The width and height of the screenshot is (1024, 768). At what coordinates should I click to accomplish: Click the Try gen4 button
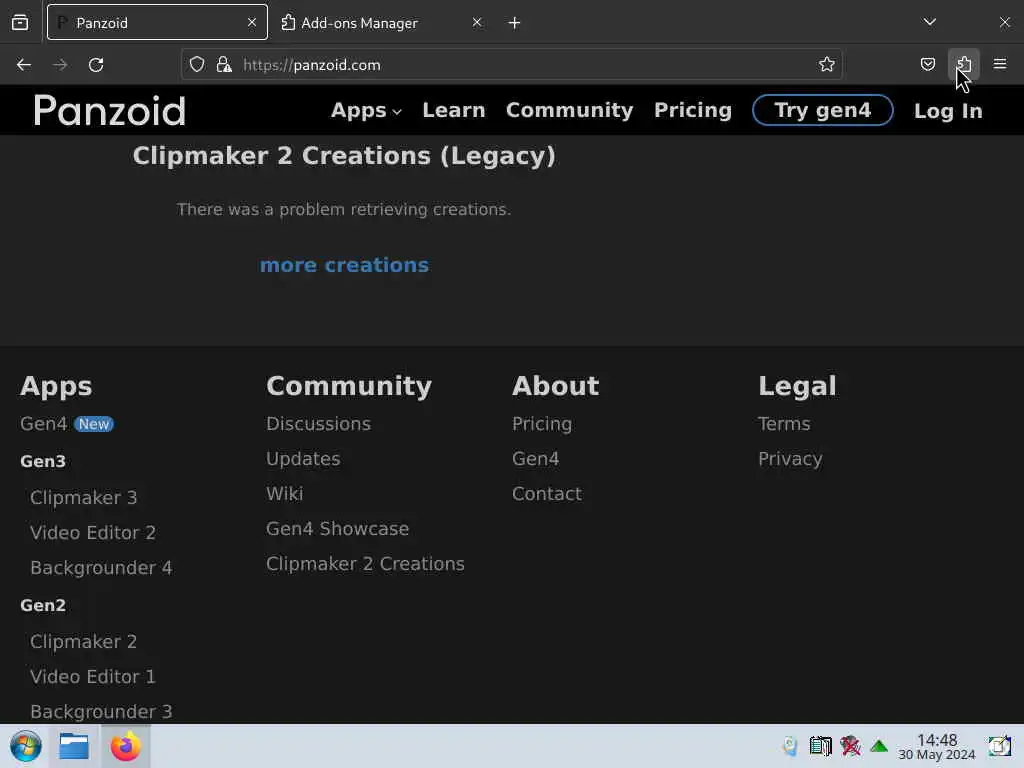pyautogui.click(x=822, y=110)
